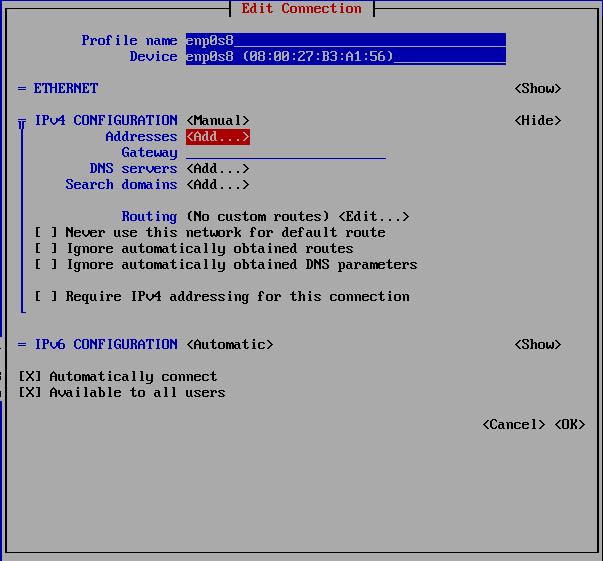This screenshot has width=603, height=561.
Task: Show the IPv6 CONFIGURATION section
Action: [x=538, y=344]
